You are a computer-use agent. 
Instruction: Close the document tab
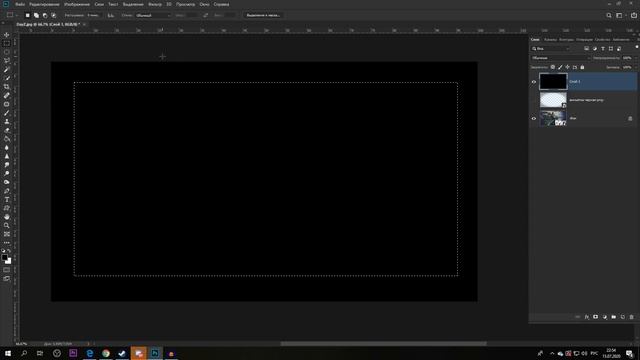click(84, 24)
